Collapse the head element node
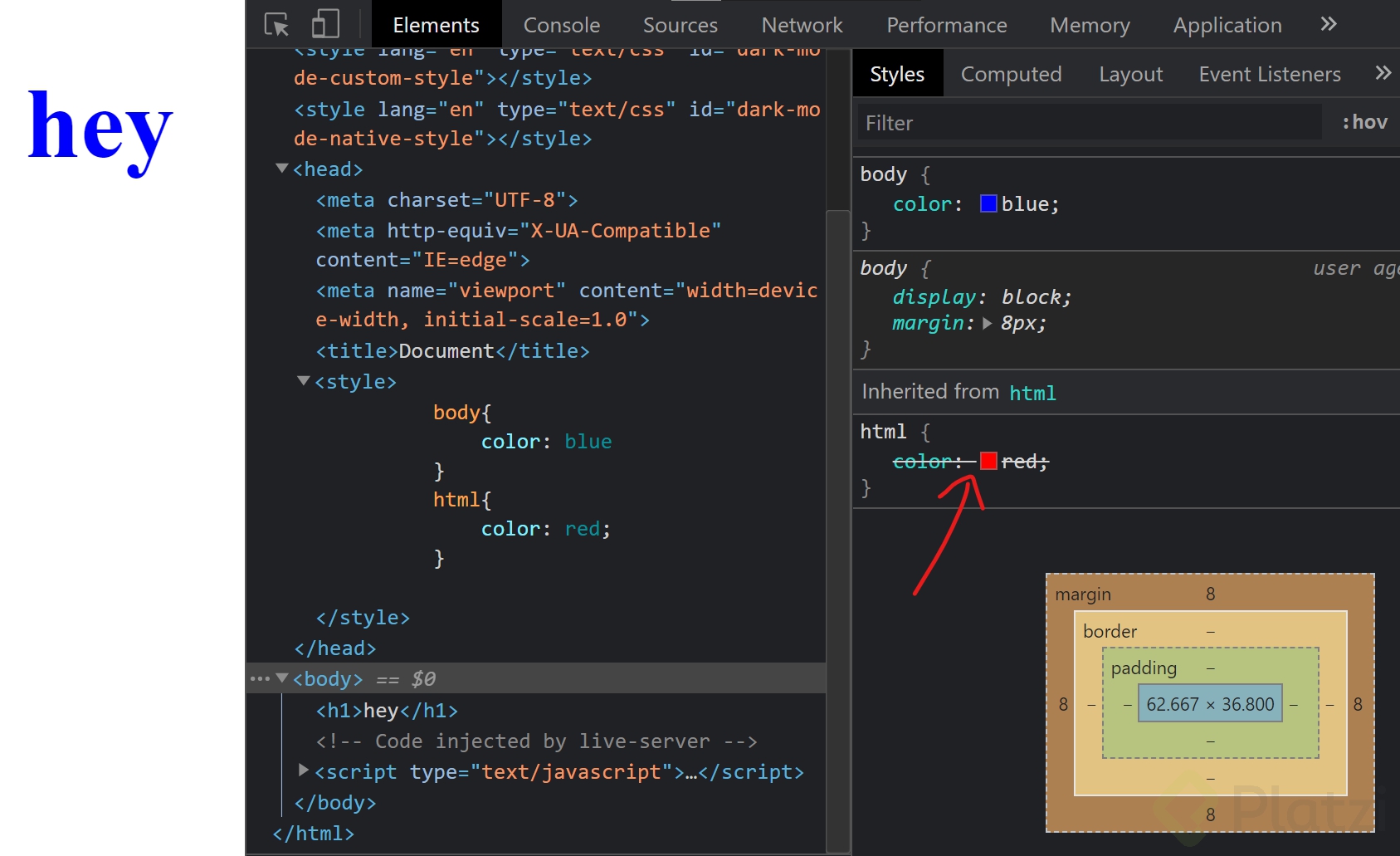Image resolution: width=1400 pixels, height=856 pixels. point(282,169)
